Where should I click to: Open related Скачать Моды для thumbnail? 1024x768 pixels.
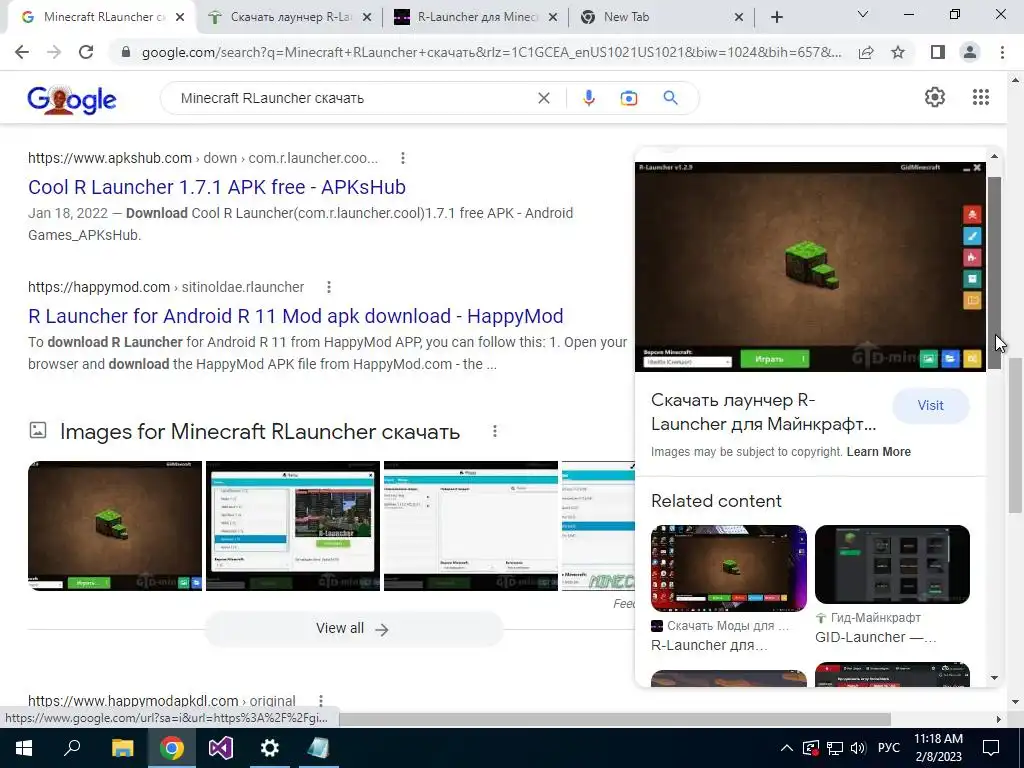pyautogui.click(x=729, y=568)
